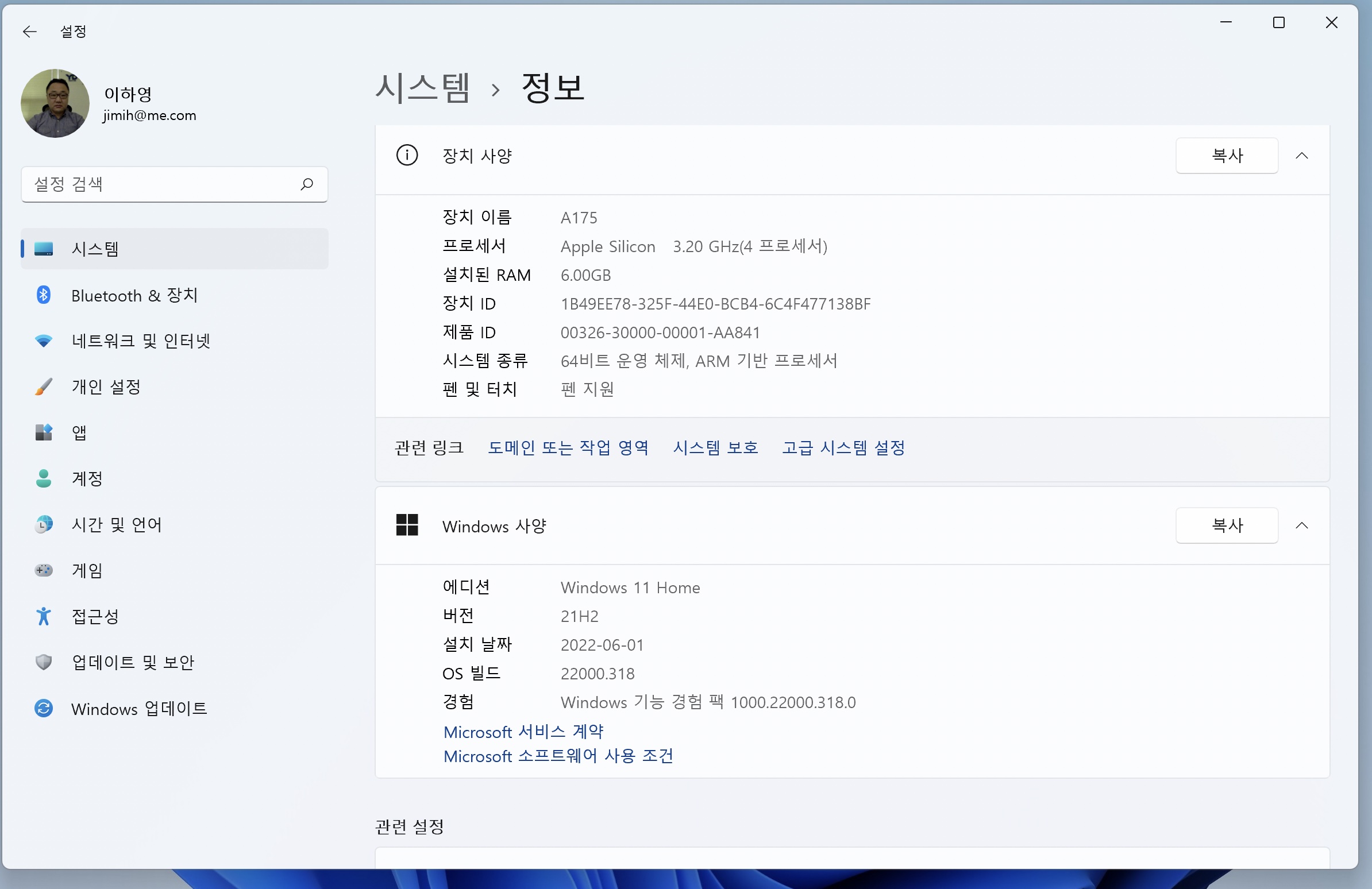The height and width of the screenshot is (889, 1372).
Task: Select 64비트 운영 체제 system type text
Action: click(x=699, y=361)
